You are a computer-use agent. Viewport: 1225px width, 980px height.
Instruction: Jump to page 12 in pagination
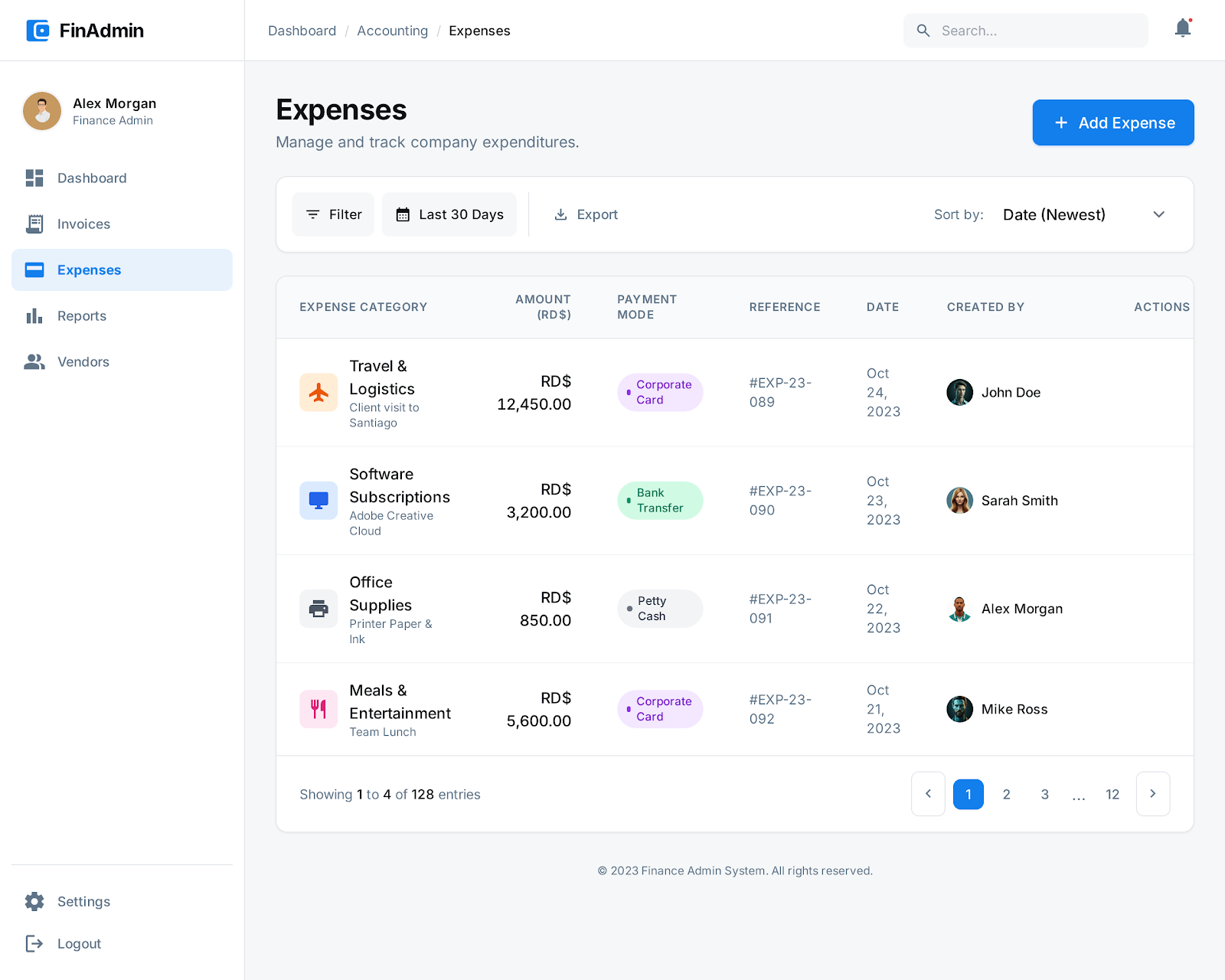(x=1112, y=794)
